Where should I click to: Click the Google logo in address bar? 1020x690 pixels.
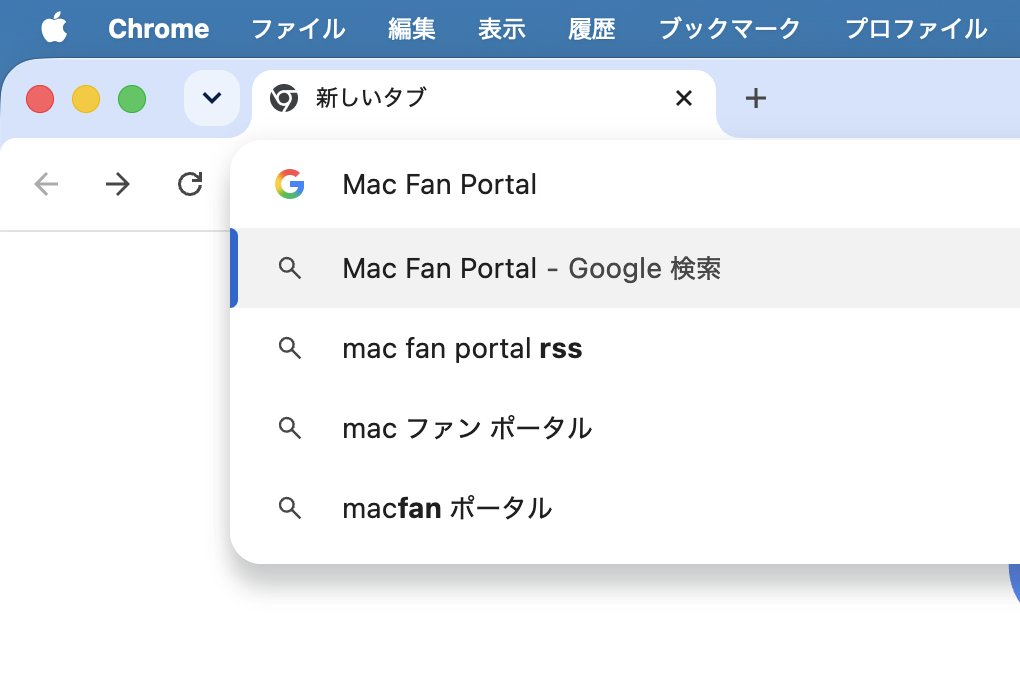pyautogui.click(x=289, y=184)
